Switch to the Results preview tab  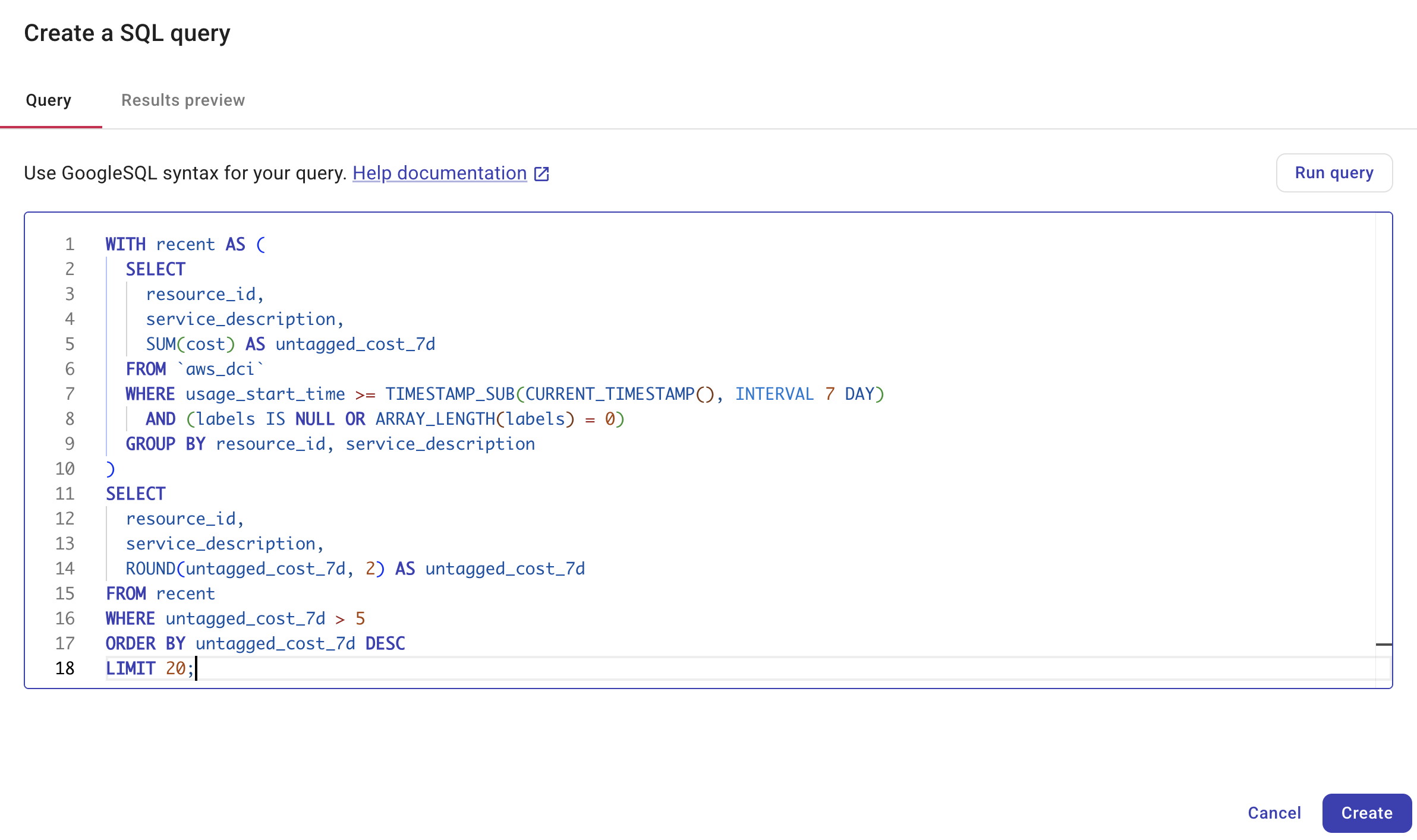pos(183,100)
